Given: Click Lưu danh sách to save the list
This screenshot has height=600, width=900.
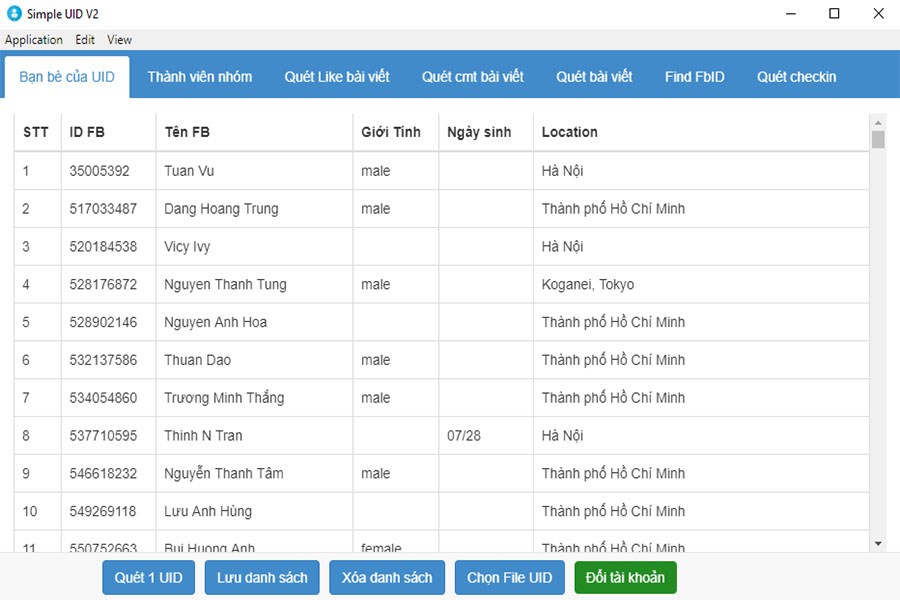Looking at the screenshot, I should tap(261, 577).
